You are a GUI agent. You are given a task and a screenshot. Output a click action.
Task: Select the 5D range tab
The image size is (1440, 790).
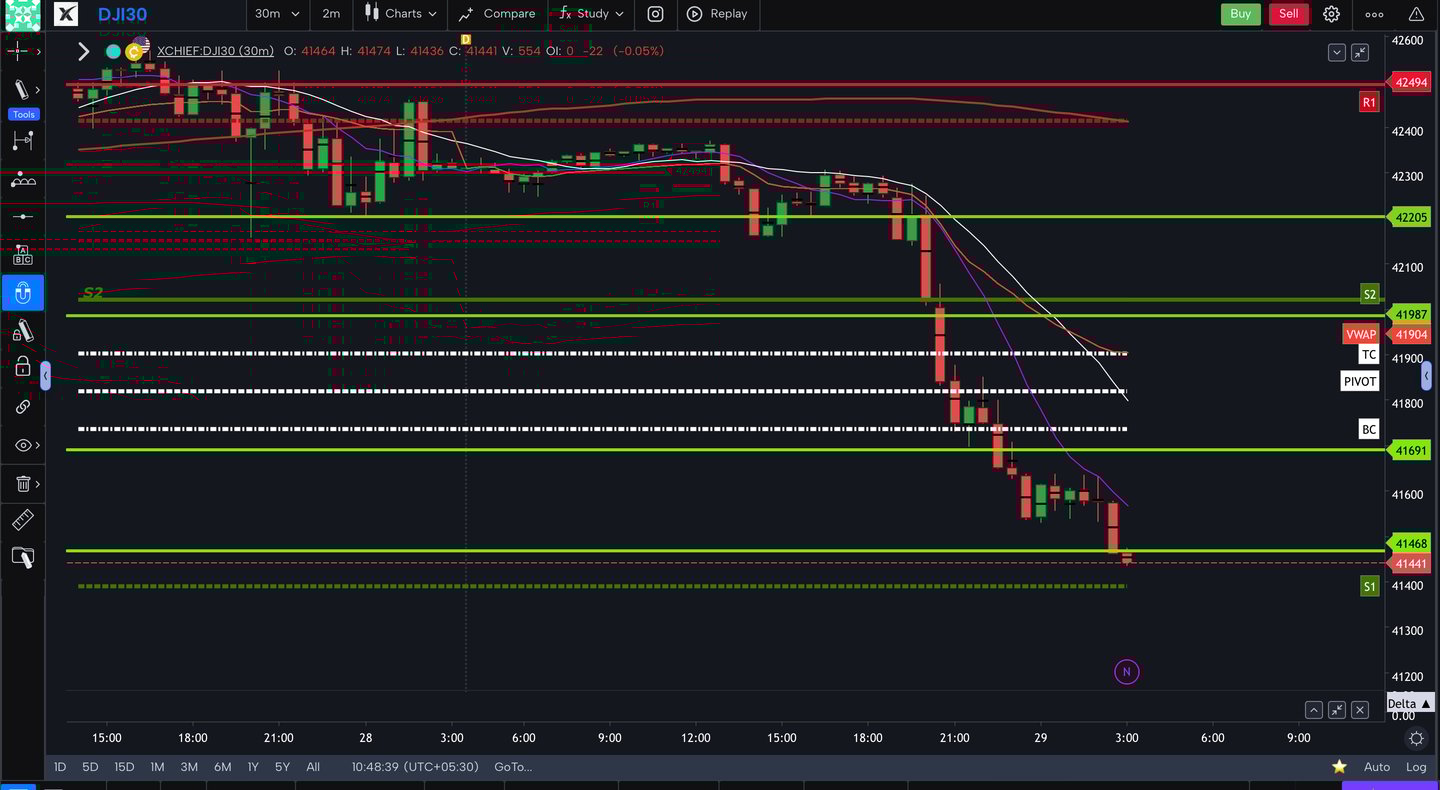90,767
